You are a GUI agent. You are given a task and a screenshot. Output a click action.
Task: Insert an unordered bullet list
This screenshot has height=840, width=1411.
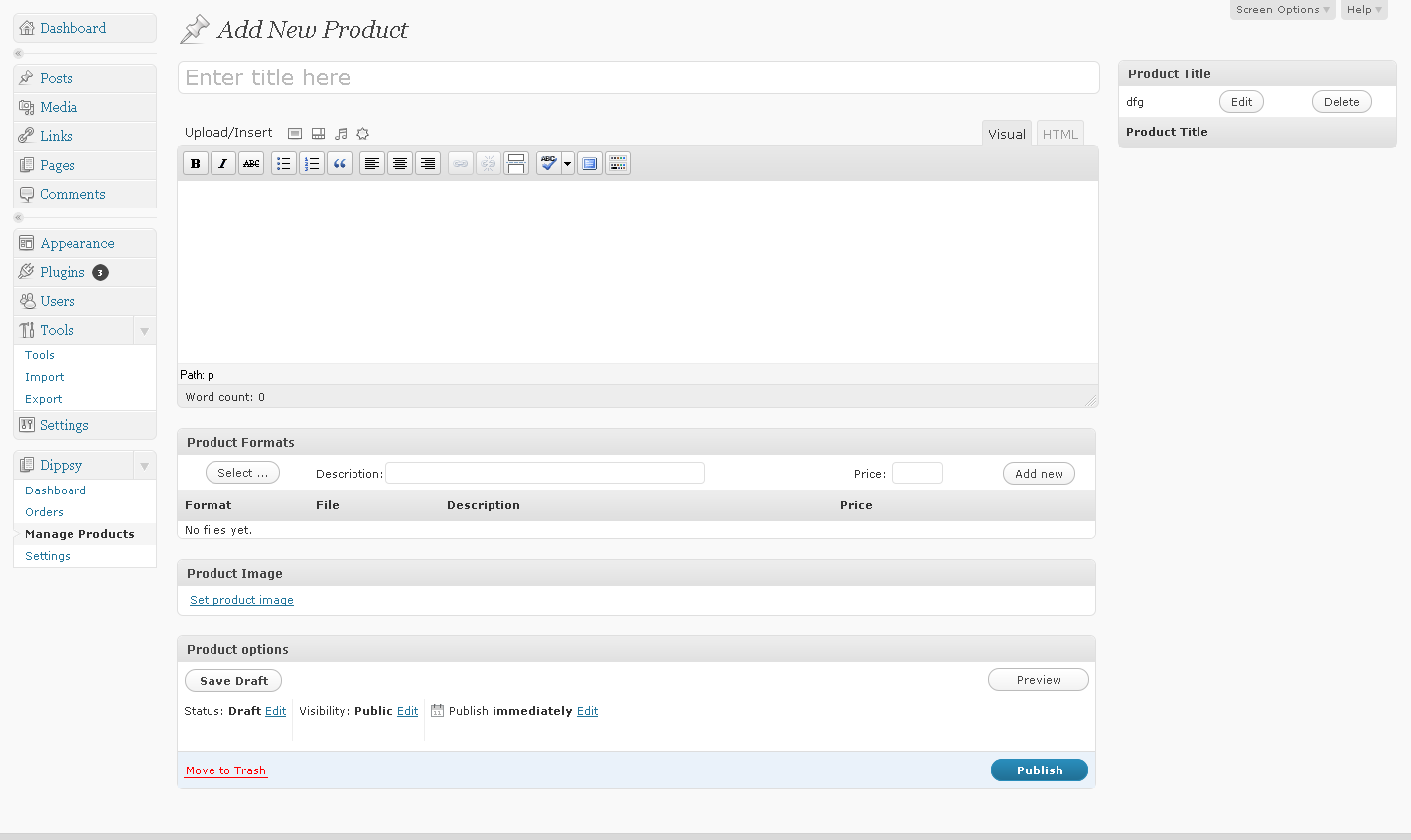(x=284, y=164)
